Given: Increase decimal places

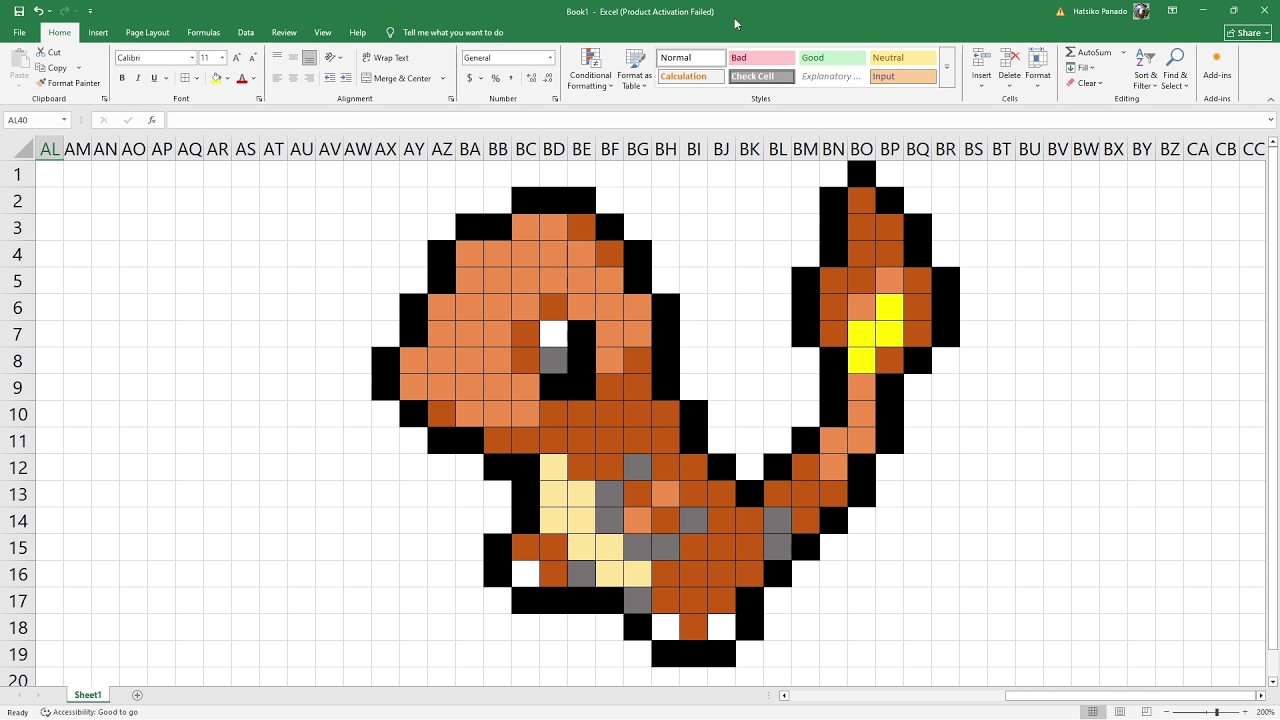Looking at the screenshot, I should pyautogui.click(x=529, y=78).
